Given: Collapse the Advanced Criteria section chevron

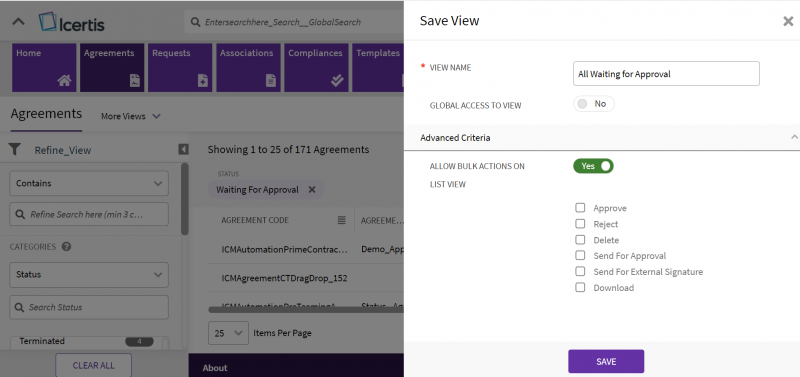Looking at the screenshot, I should click(794, 137).
